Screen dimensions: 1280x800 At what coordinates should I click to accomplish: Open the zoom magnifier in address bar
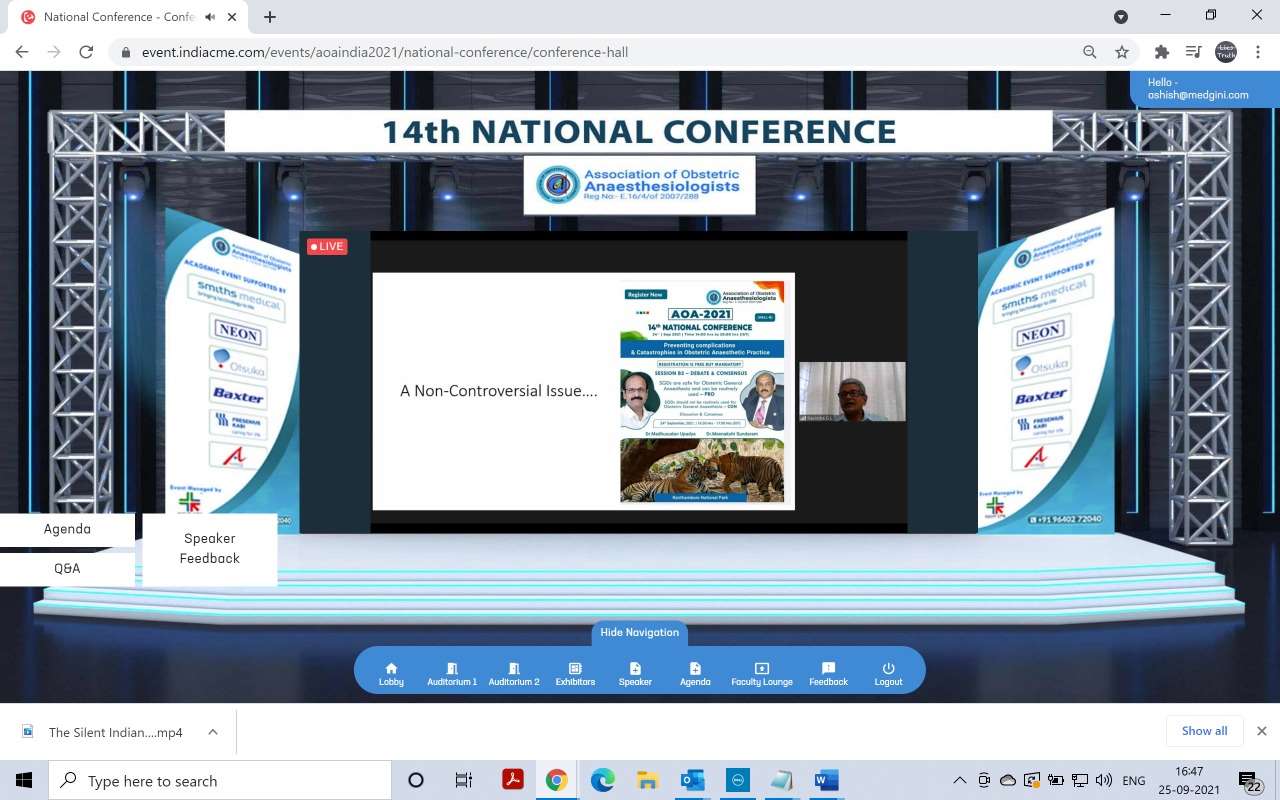point(1090,52)
